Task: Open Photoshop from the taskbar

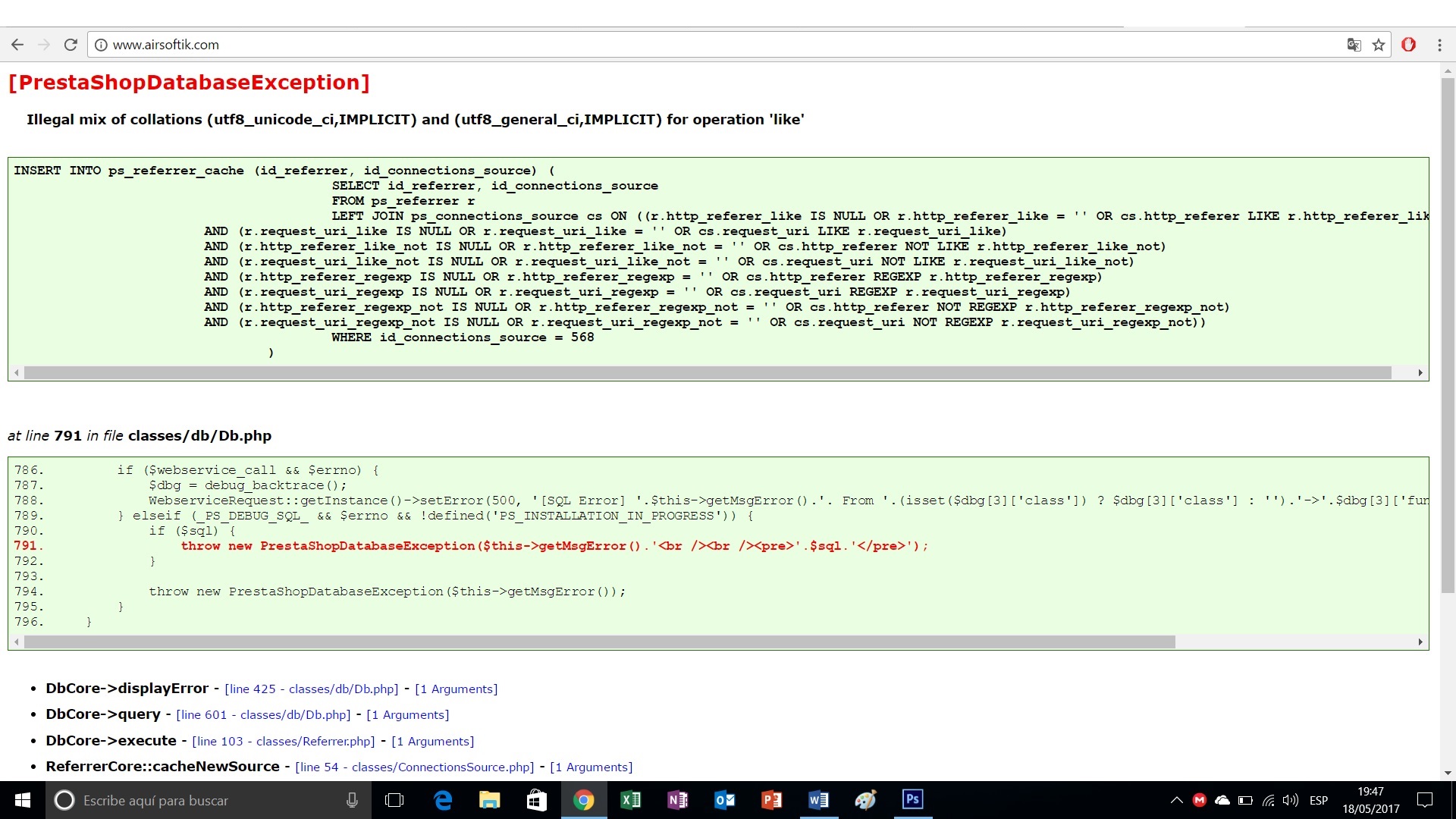Action: tap(912, 799)
